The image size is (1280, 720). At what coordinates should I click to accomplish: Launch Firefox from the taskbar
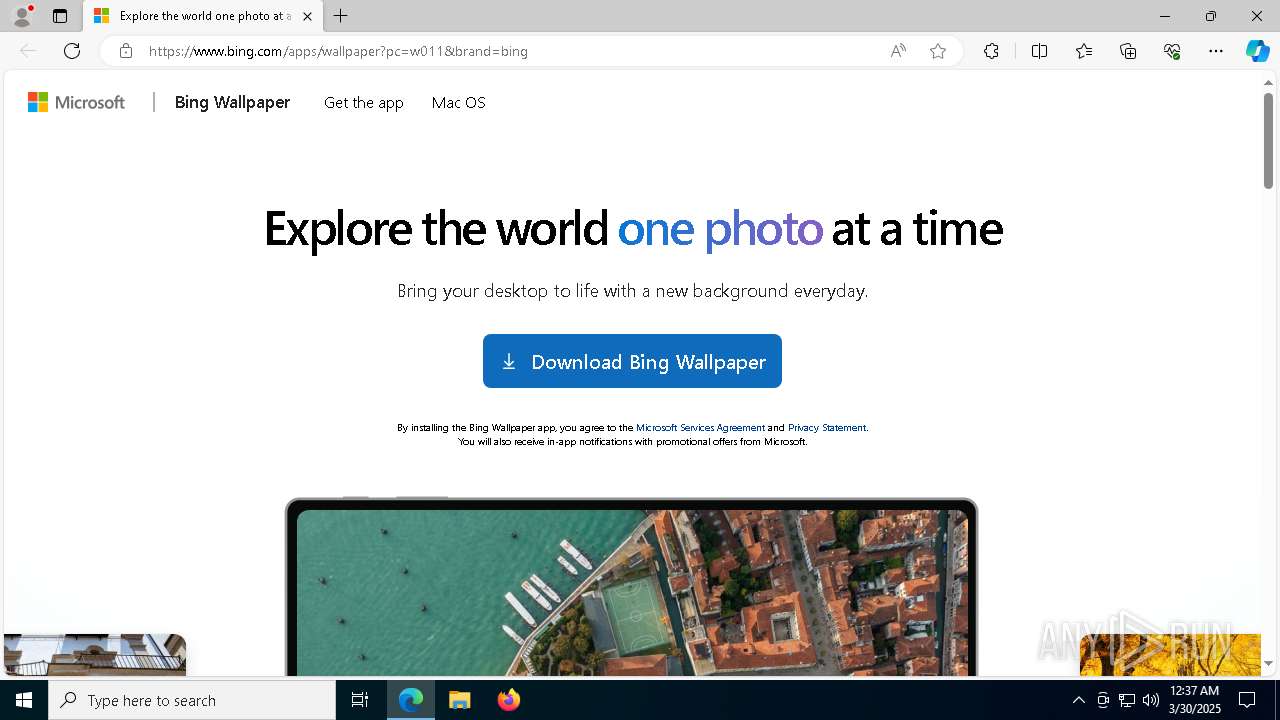click(x=508, y=700)
